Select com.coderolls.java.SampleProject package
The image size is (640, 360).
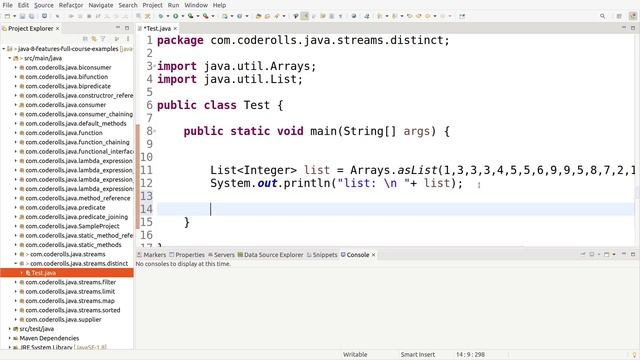(x=72, y=226)
